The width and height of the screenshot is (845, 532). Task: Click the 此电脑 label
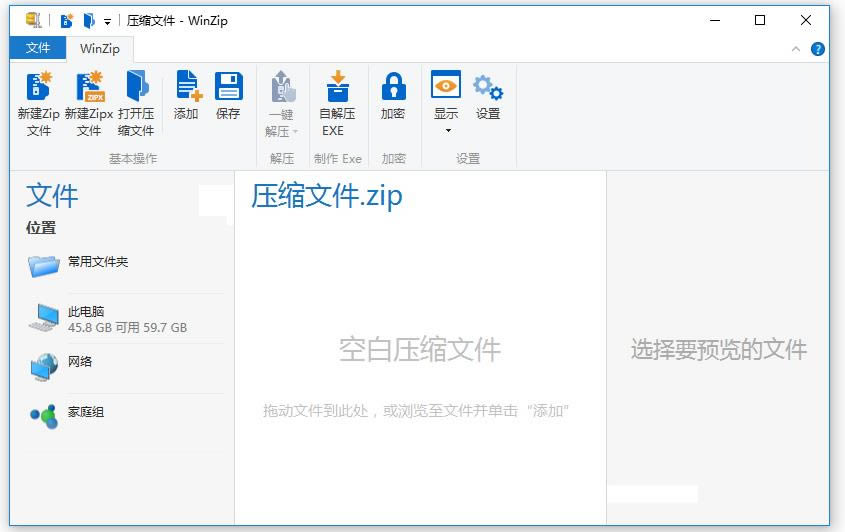(86, 311)
